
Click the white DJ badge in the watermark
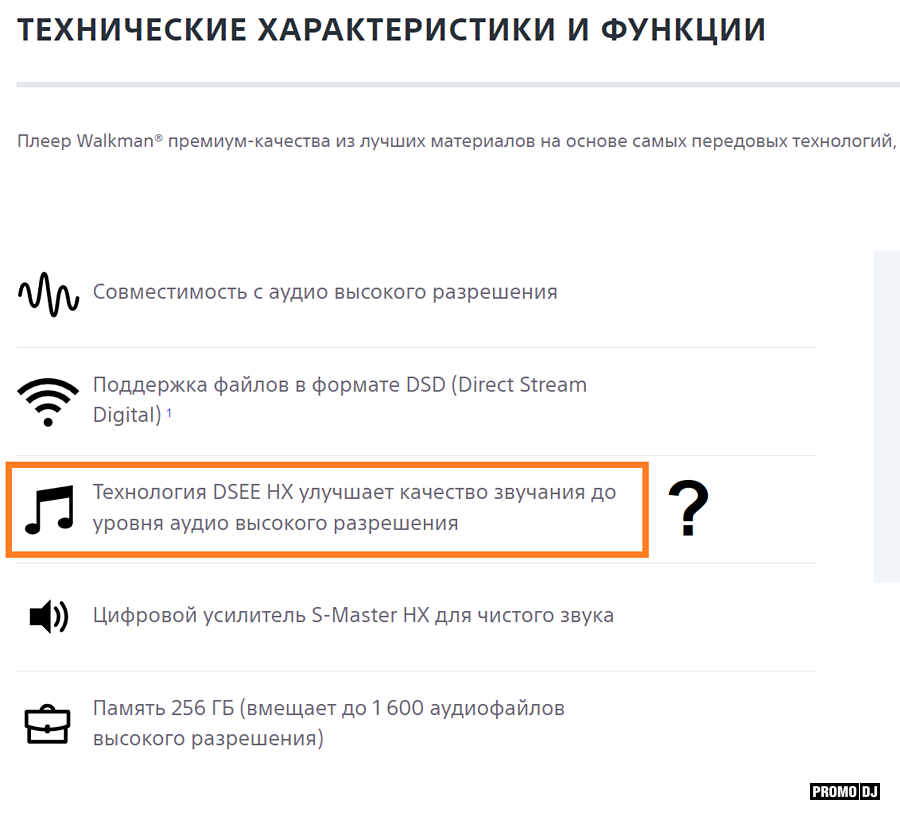(x=869, y=792)
